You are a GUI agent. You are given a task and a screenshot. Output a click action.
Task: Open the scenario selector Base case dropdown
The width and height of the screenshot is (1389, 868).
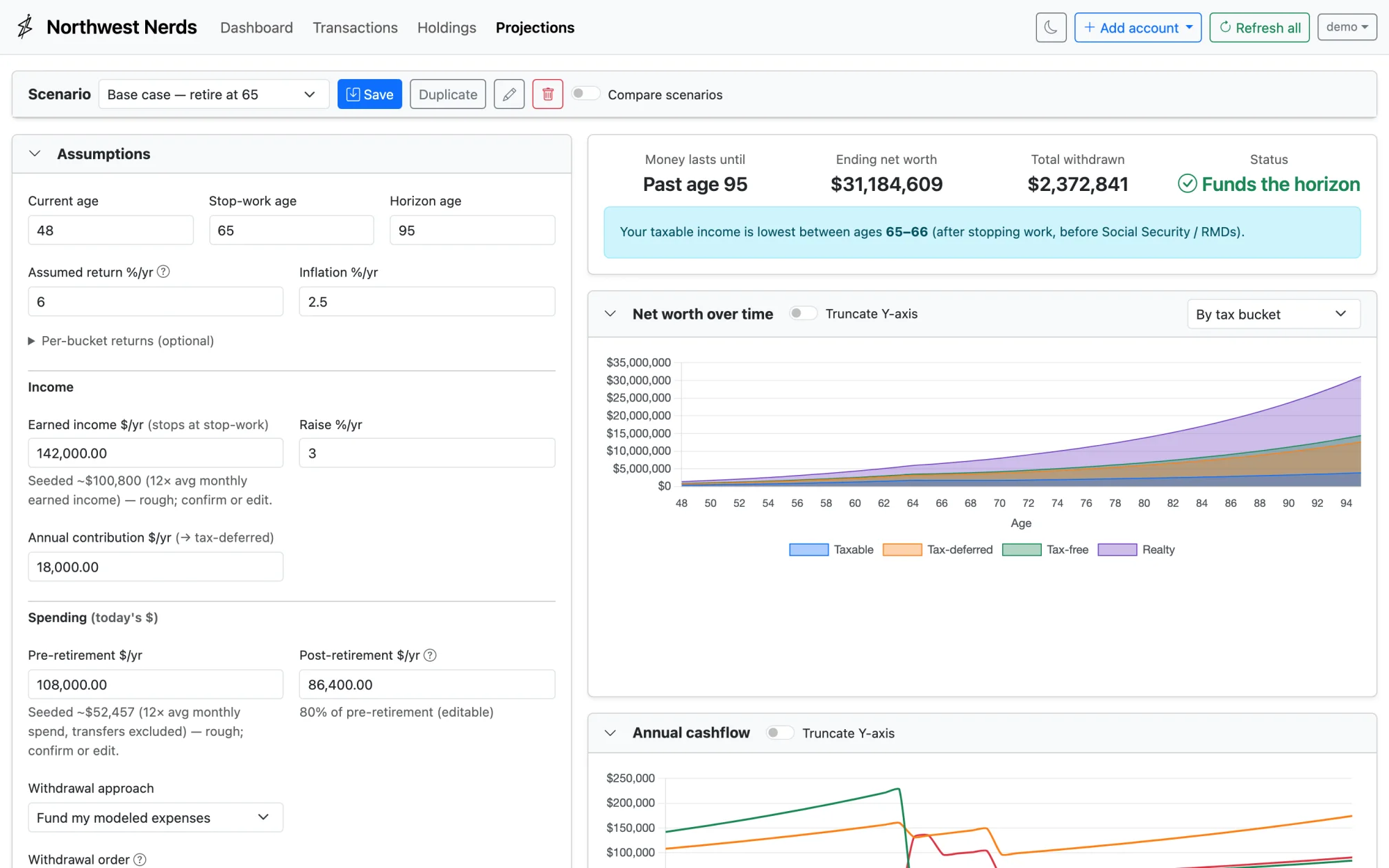(x=214, y=94)
